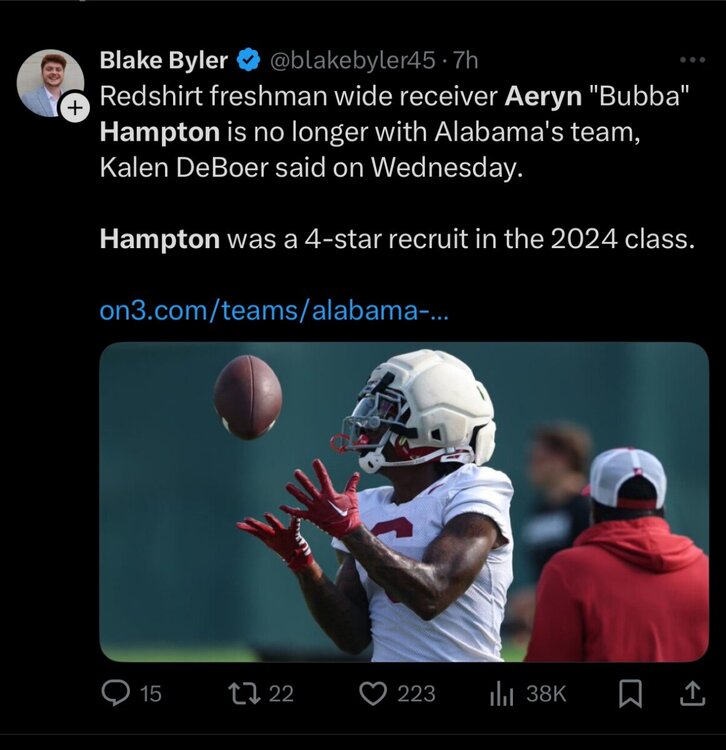Like the tweet with heart icon
The image size is (726, 750).
[373, 693]
